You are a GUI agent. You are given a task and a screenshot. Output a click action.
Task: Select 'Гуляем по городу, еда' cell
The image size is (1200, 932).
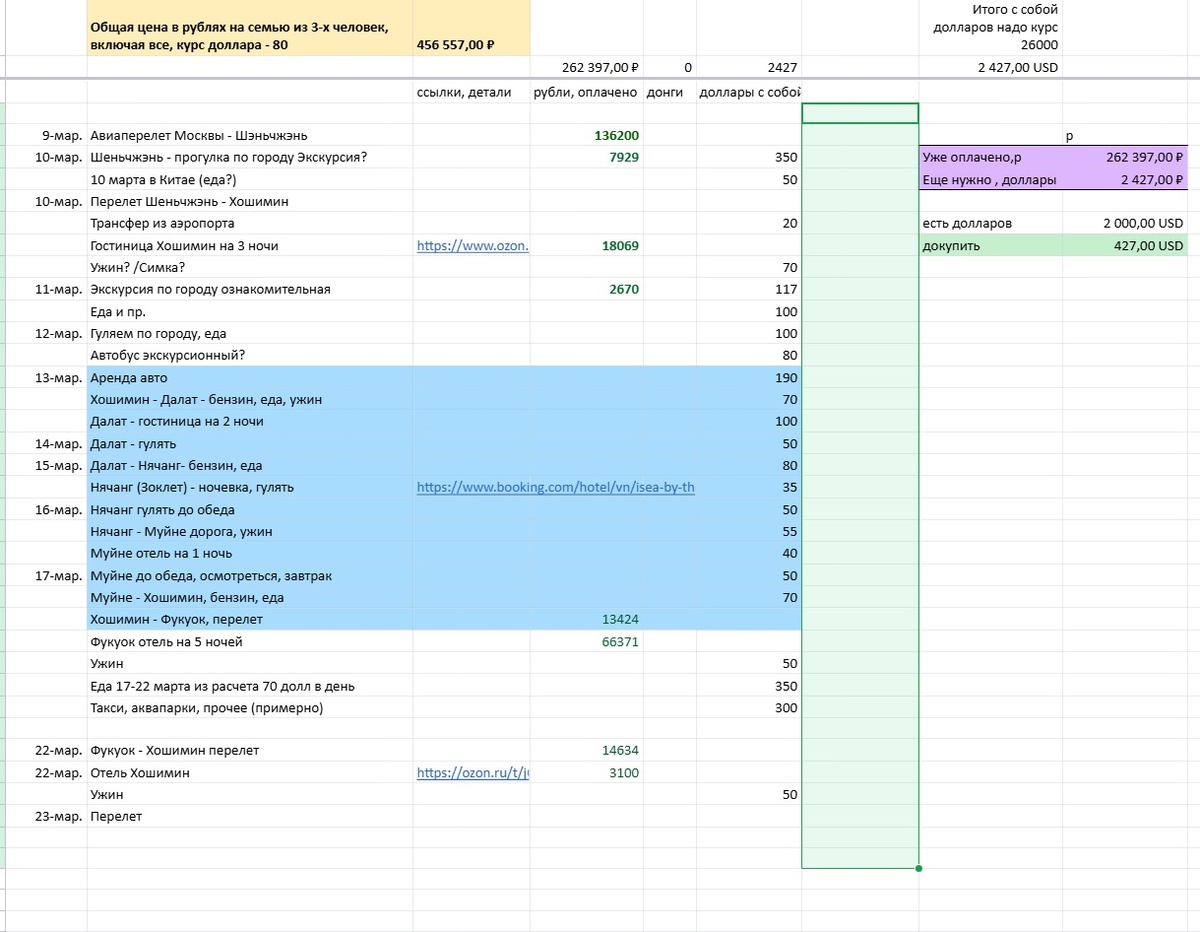pyautogui.click(x=250, y=334)
